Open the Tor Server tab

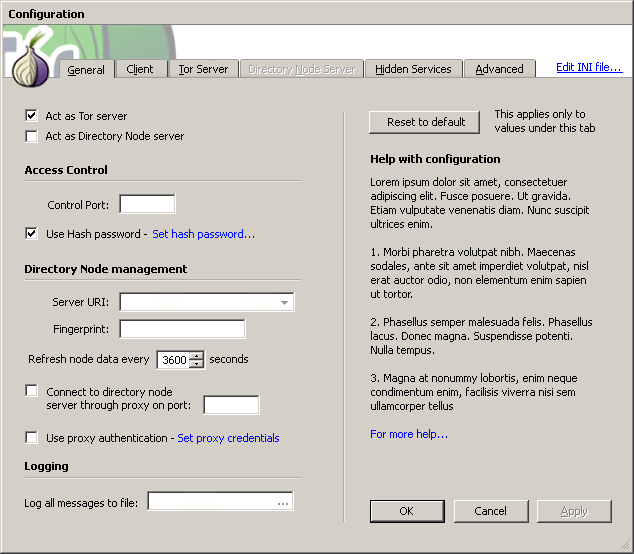coord(203,69)
